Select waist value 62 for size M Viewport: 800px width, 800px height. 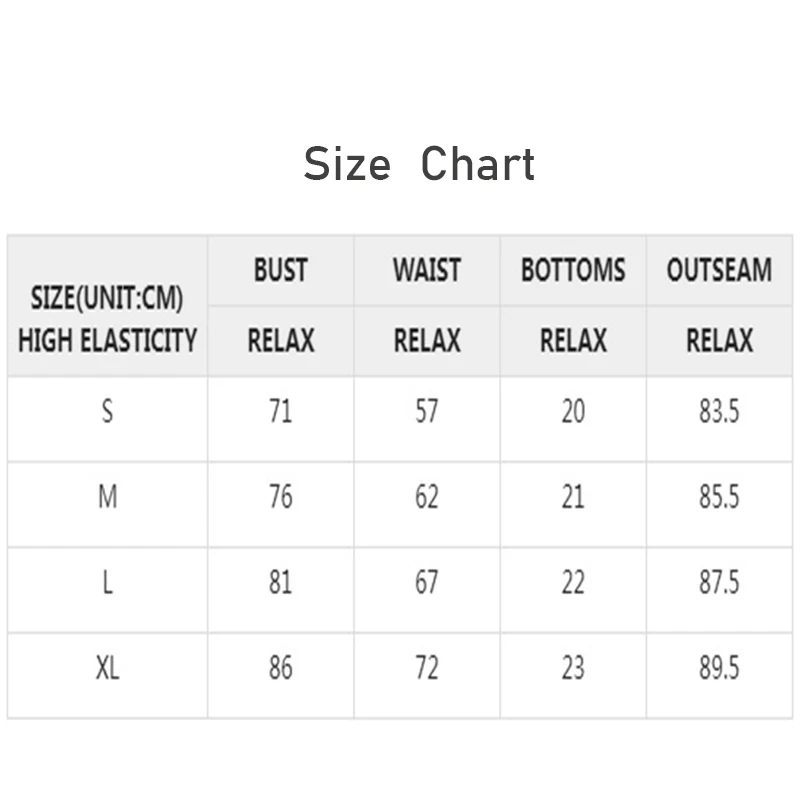(x=427, y=497)
